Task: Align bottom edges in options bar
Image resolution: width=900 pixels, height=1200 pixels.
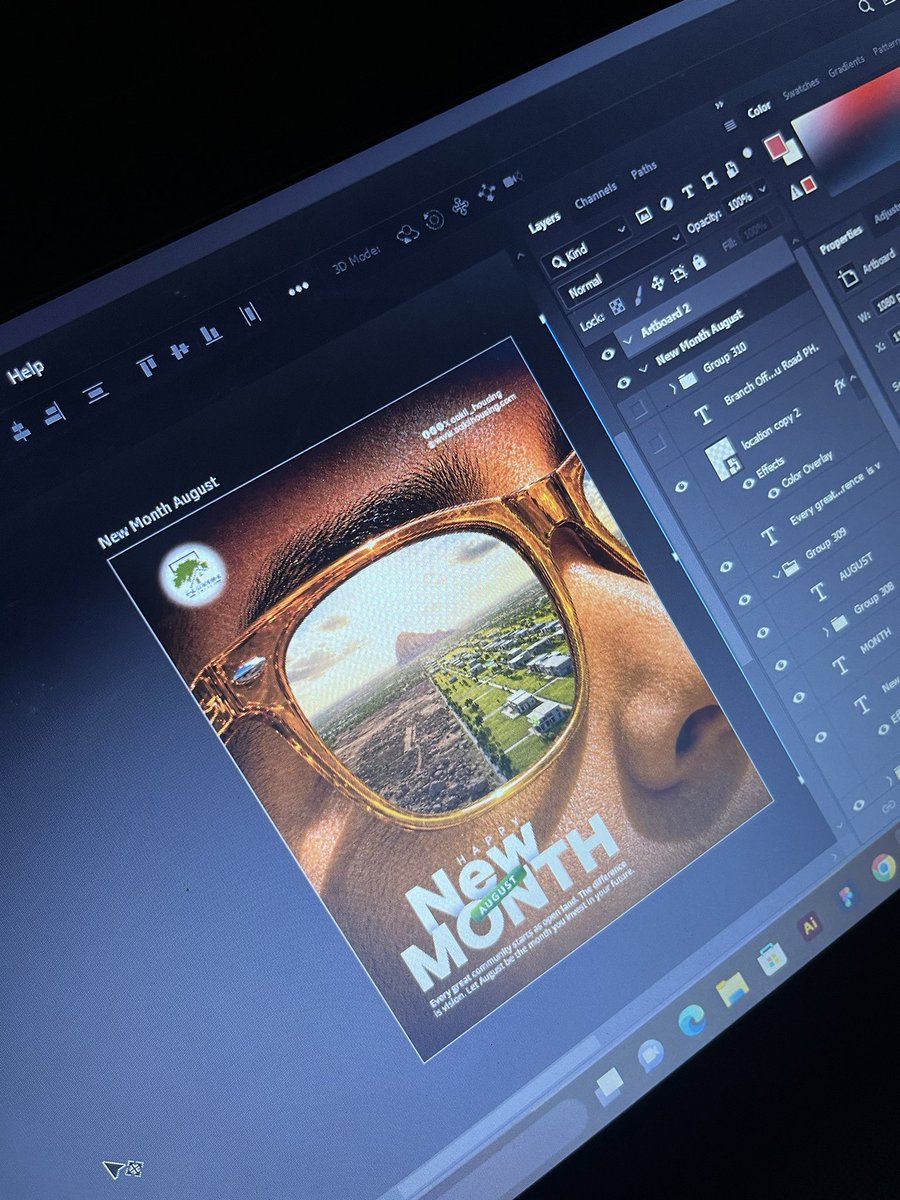Action: (x=210, y=335)
